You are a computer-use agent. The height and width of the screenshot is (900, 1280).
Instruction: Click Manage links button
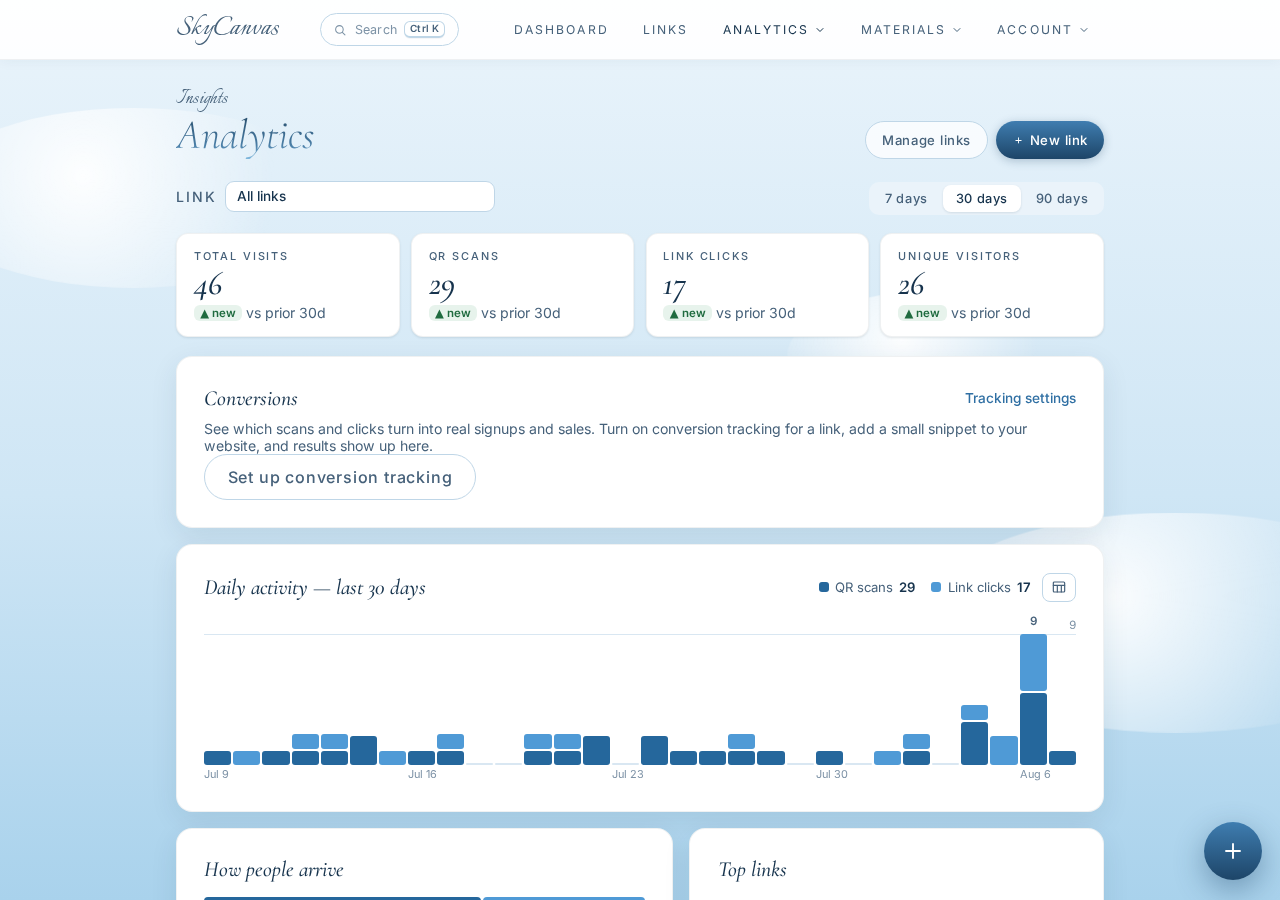pos(926,140)
